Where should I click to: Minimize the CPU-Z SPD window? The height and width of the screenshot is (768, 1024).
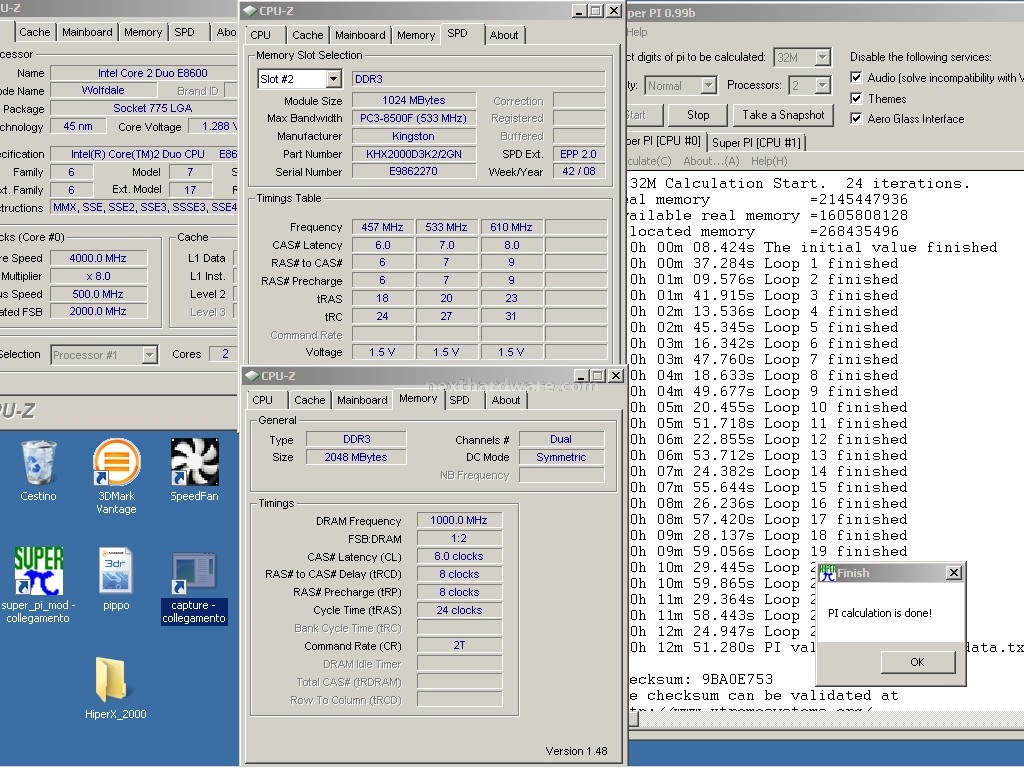point(579,11)
